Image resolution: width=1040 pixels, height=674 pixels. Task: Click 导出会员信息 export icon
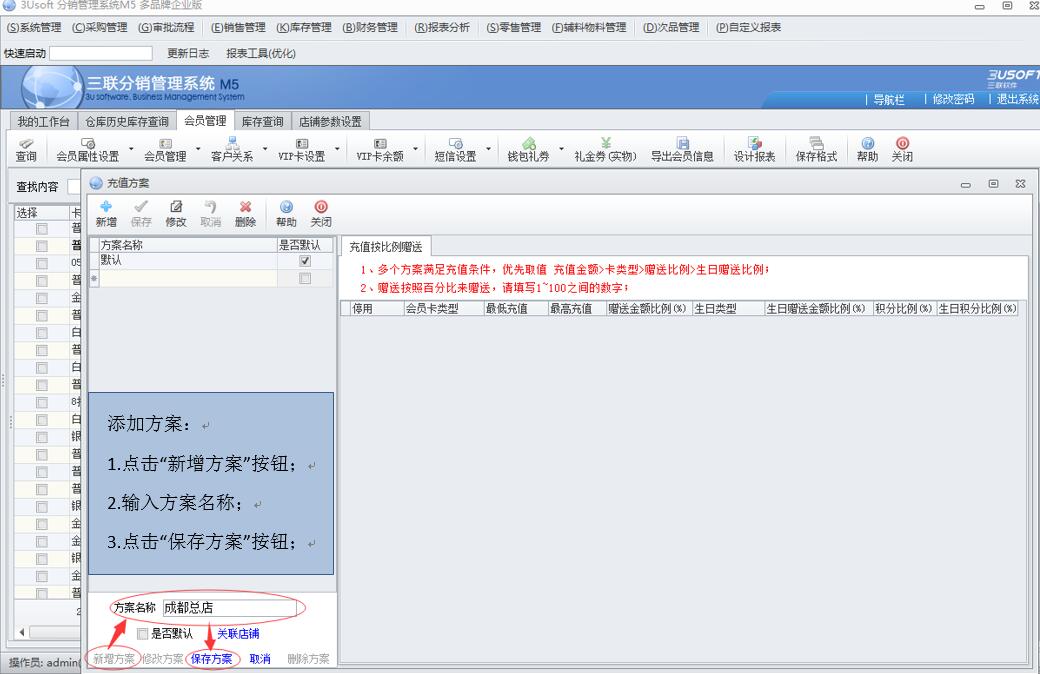click(682, 150)
